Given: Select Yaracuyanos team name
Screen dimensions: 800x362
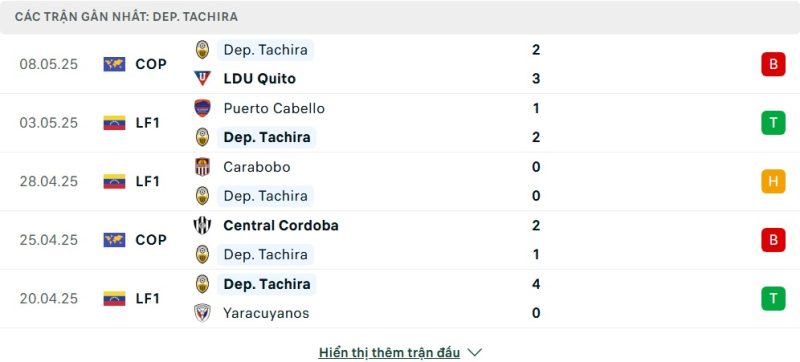Looking at the screenshot, I should pyautogui.click(x=266, y=313).
